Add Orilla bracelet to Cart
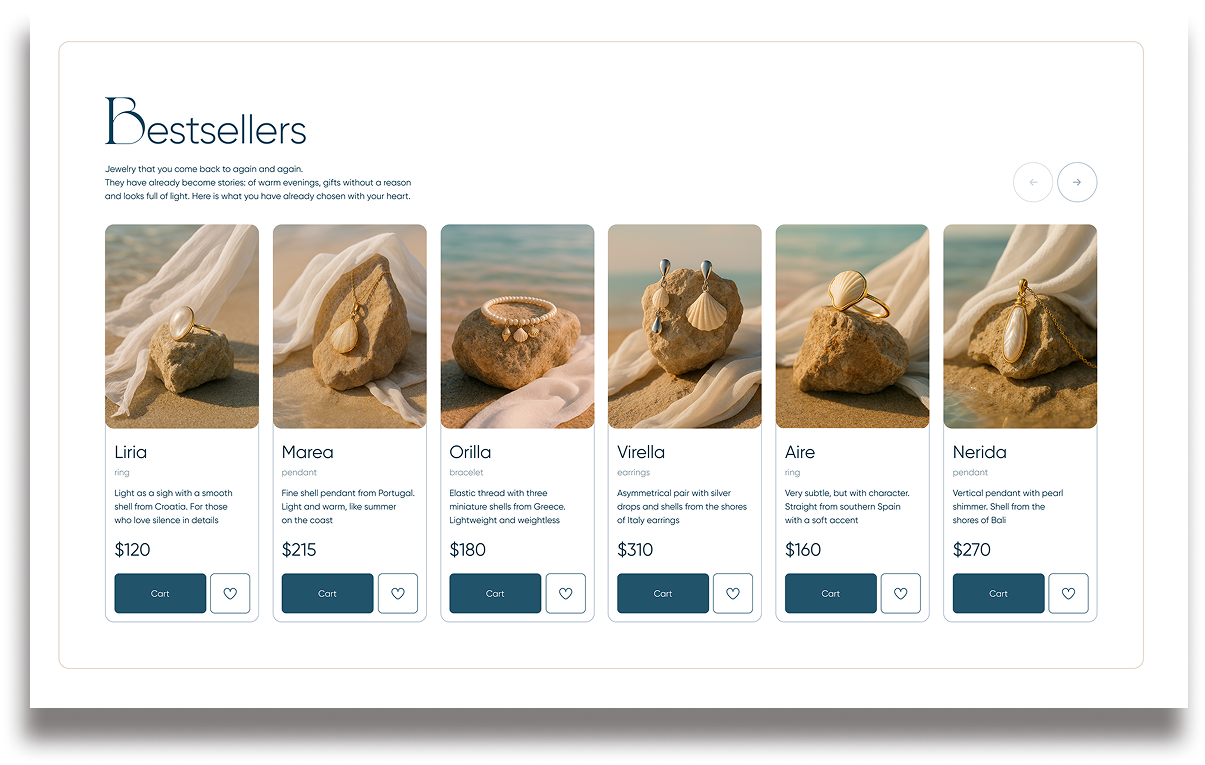Viewport: 1205px width, 765px height. (495, 593)
